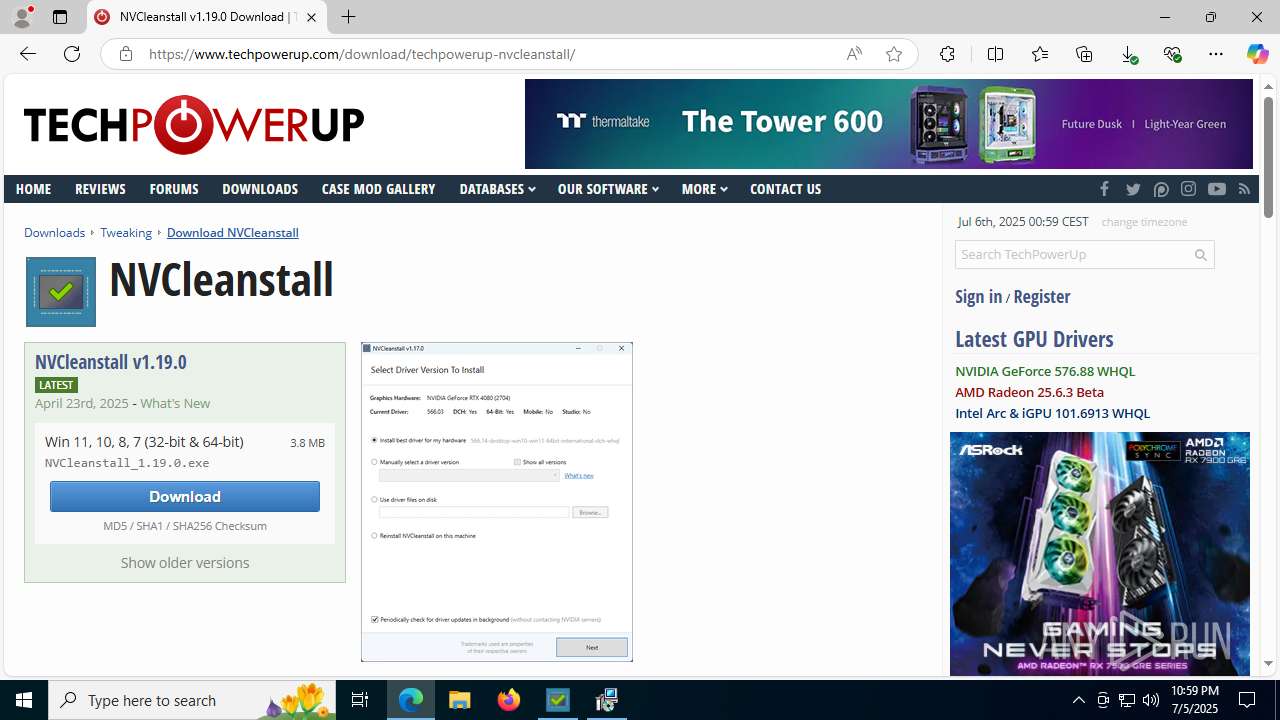Add page to favorites star icon
This screenshot has width=1280, height=720.
point(894,54)
